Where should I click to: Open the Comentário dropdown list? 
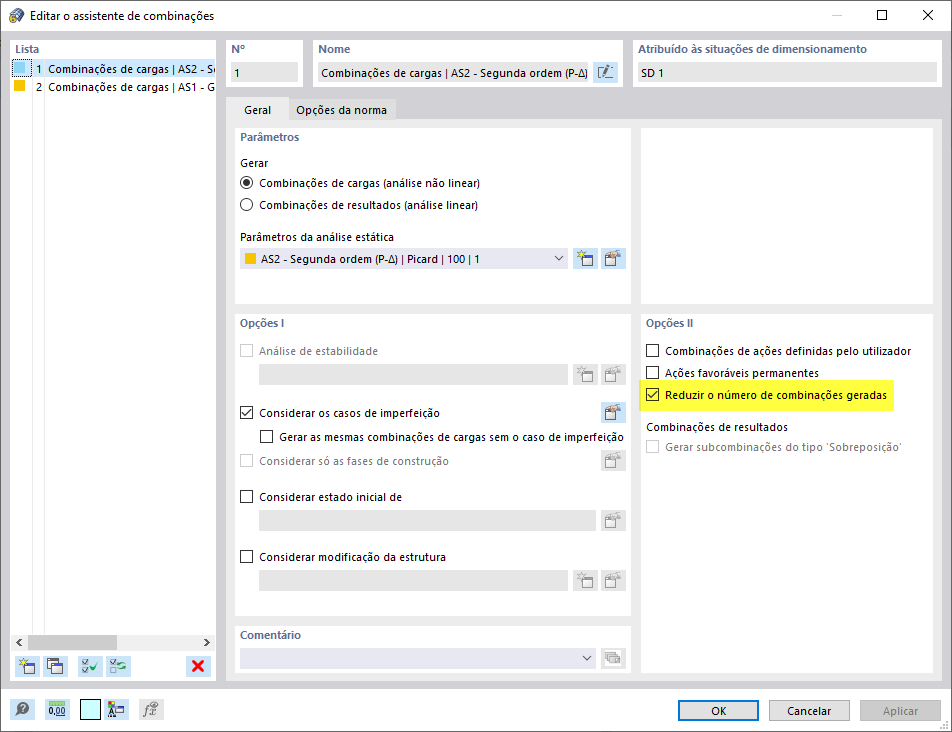click(x=589, y=658)
